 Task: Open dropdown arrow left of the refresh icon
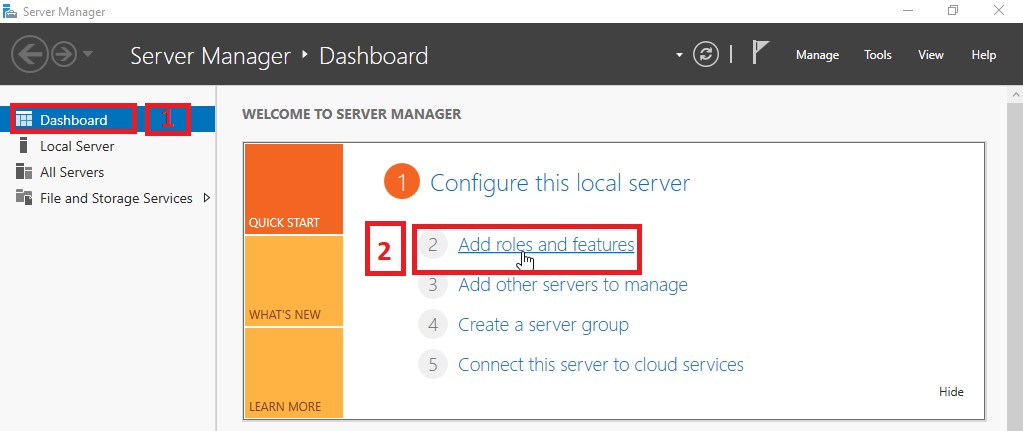pos(679,55)
